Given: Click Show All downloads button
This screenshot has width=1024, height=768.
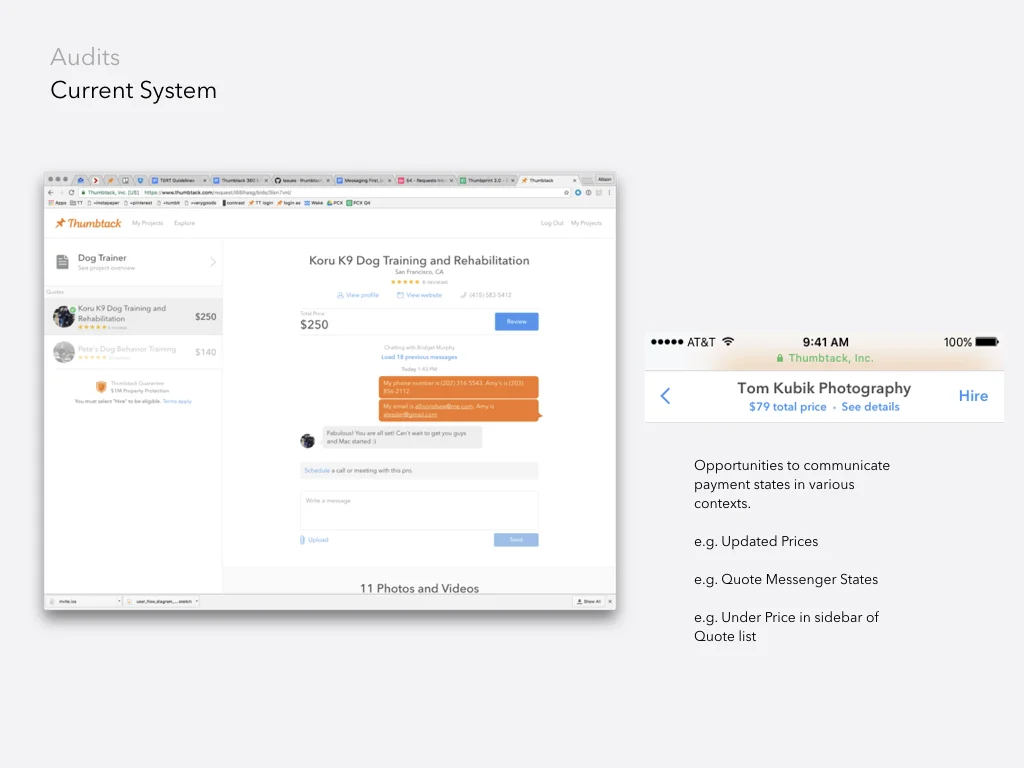Looking at the screenshot, I should pos(588,601).
